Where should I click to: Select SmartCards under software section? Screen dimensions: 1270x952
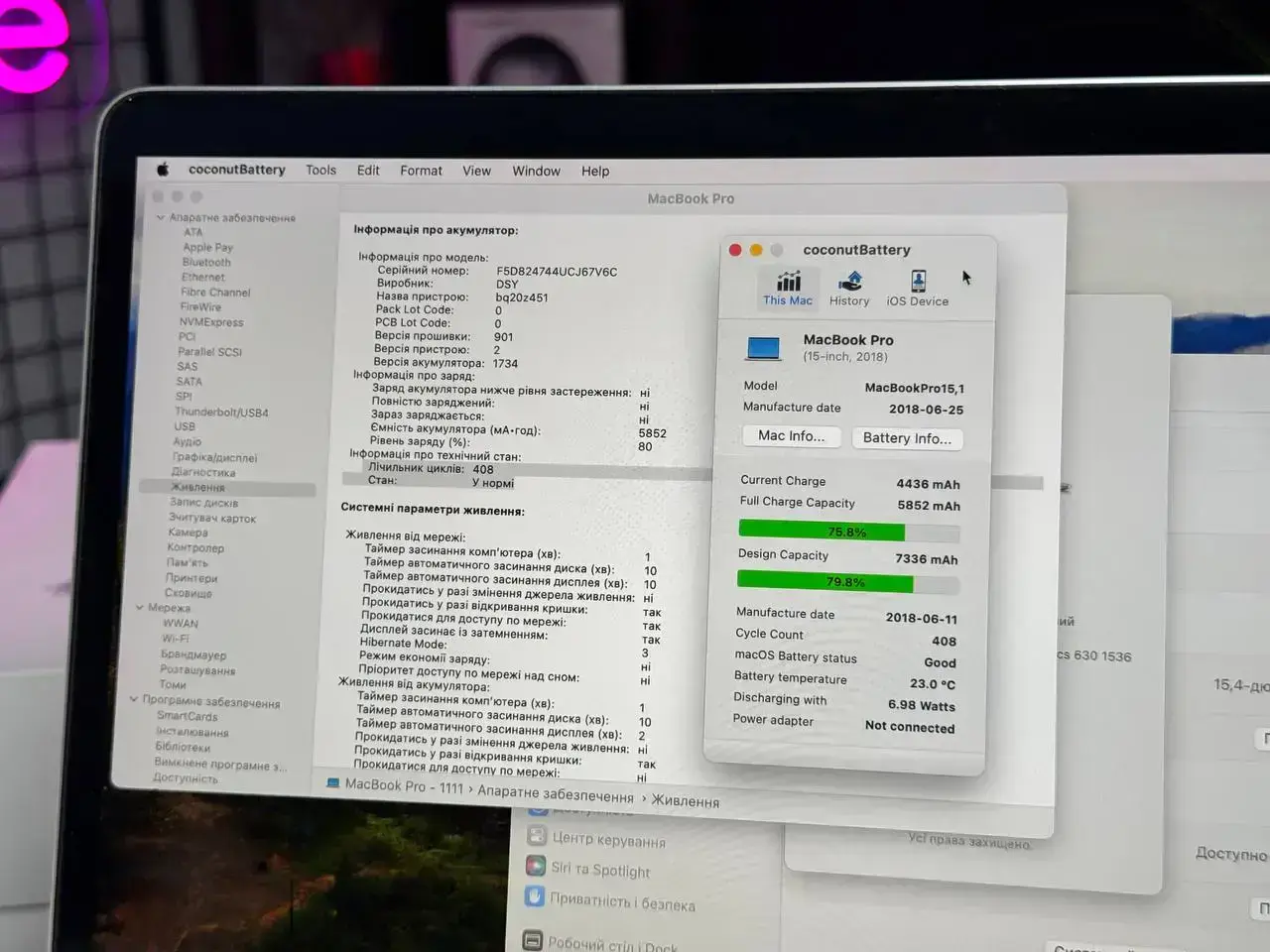pyautogui.click(x=187, y=716)
